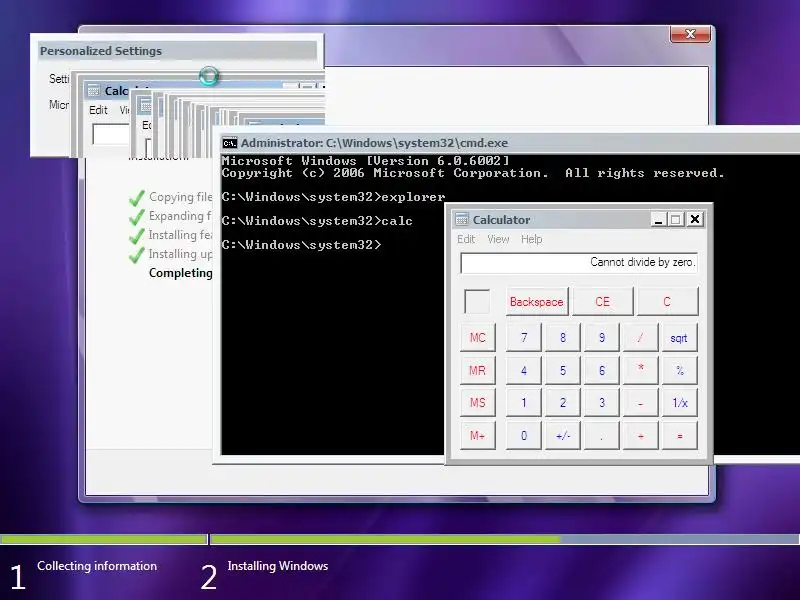Click the percent (%) button

coord(680,370)
